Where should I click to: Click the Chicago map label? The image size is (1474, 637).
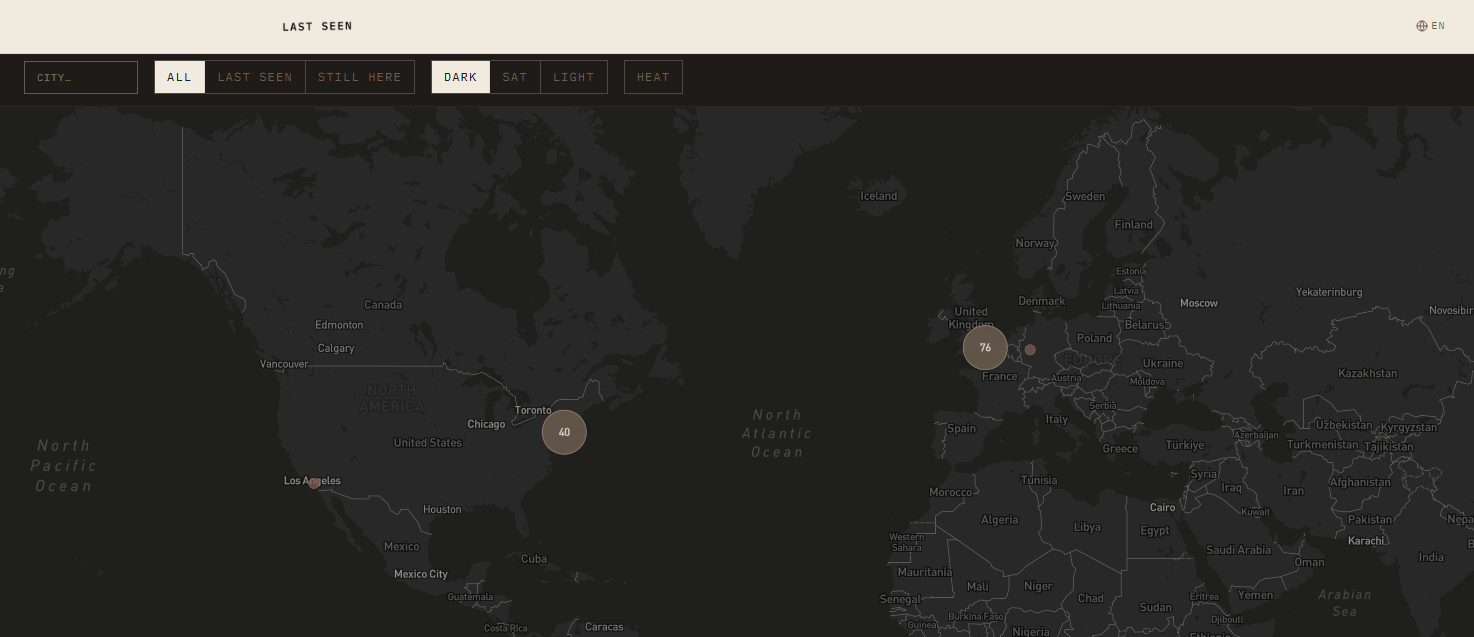486,424
